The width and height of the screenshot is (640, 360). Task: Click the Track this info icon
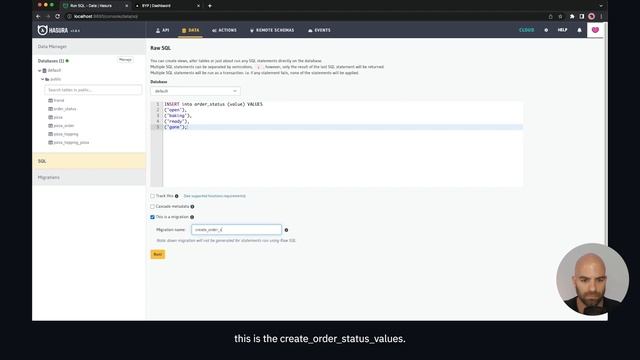[177, 196]
